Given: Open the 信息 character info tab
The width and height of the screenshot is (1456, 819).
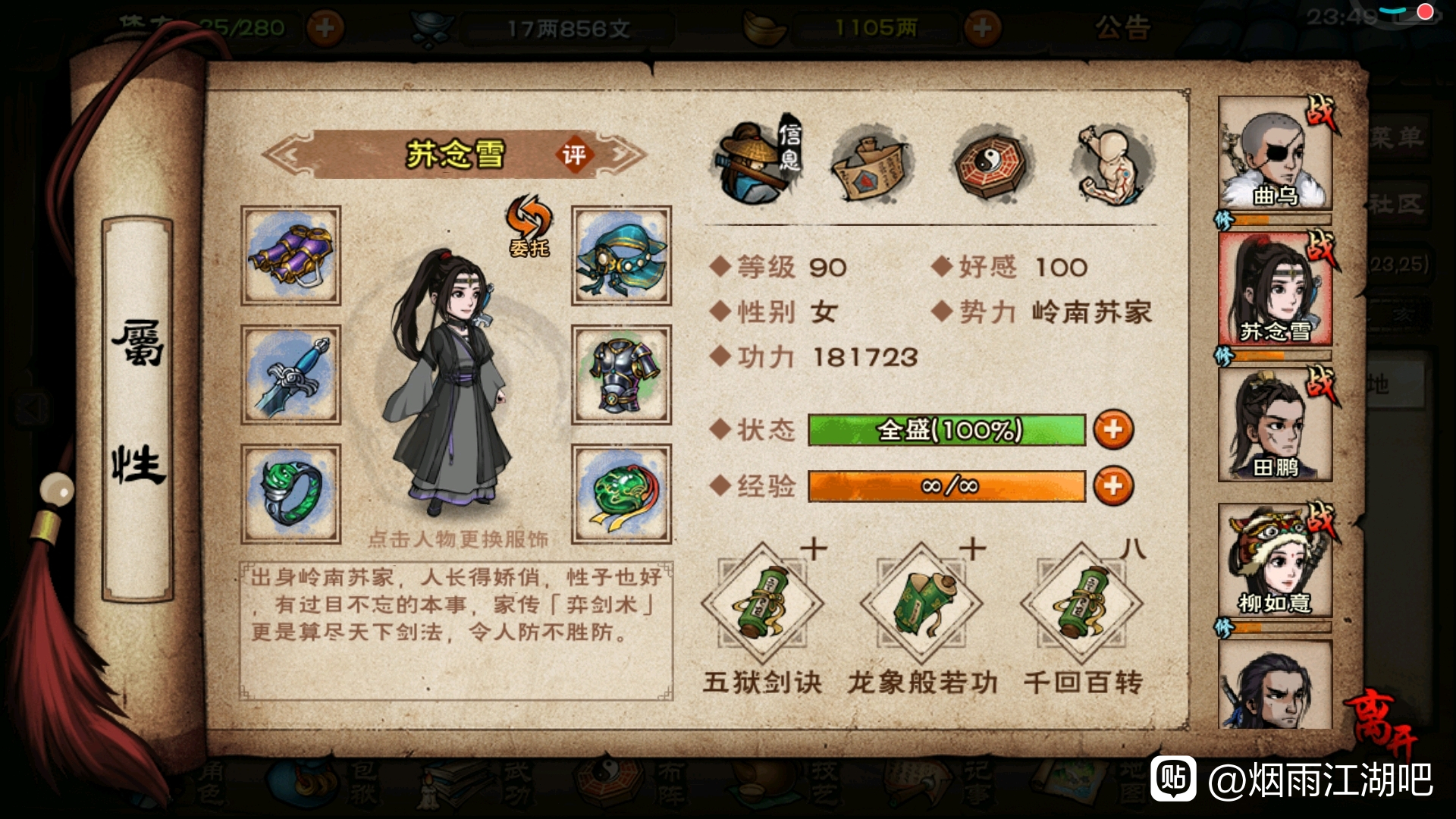Looking at the screenshot, I should click(x=756, y=161).
